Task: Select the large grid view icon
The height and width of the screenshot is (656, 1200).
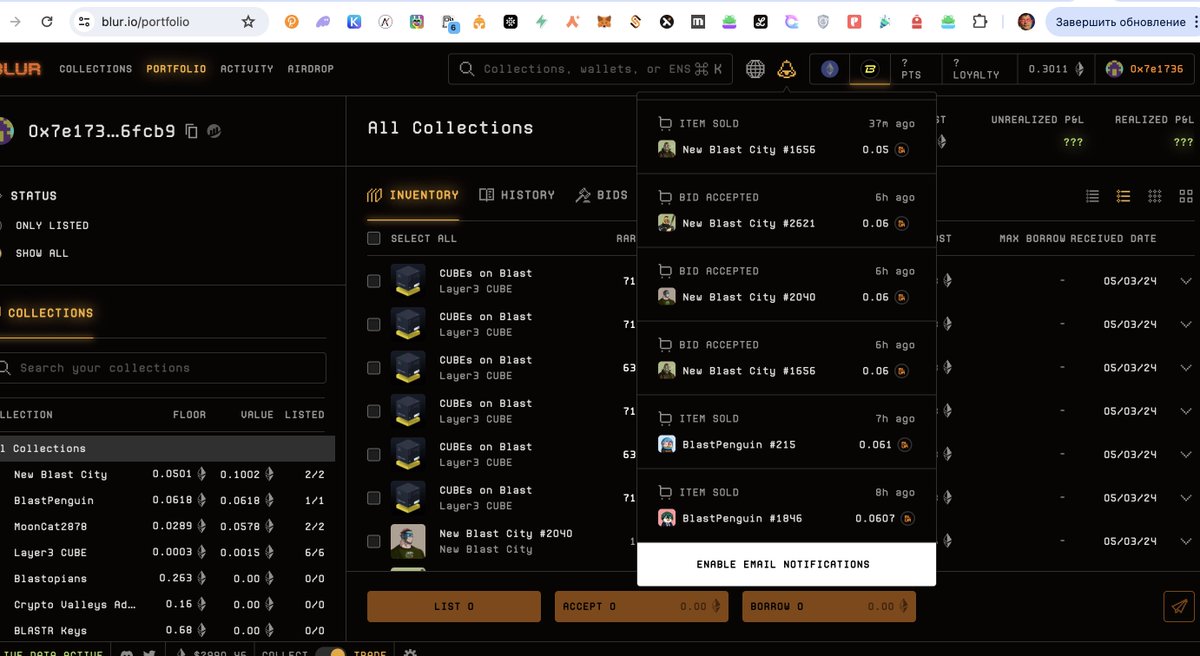Action: [x=1185, y=196]
